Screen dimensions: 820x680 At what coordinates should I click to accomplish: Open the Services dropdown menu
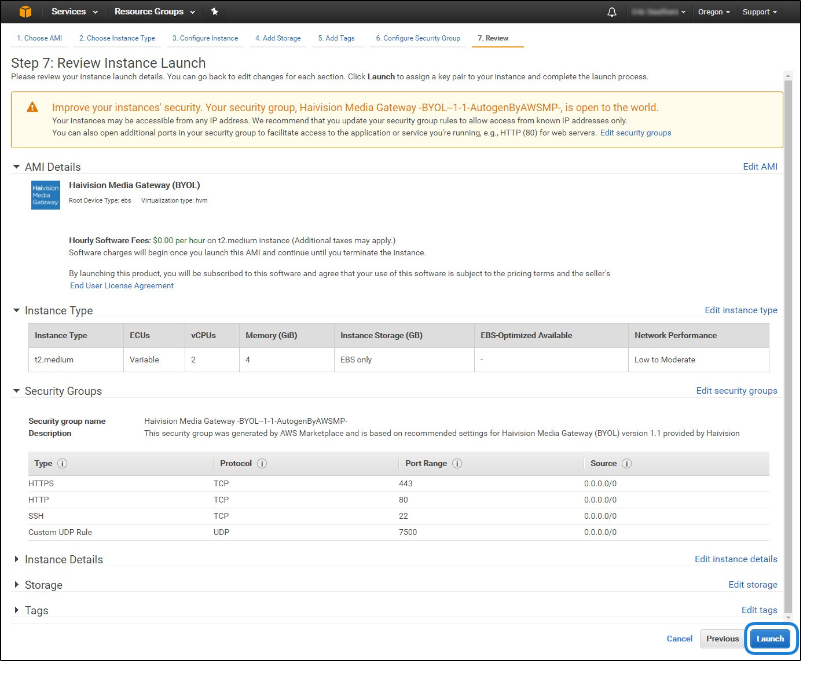point(74,12)
